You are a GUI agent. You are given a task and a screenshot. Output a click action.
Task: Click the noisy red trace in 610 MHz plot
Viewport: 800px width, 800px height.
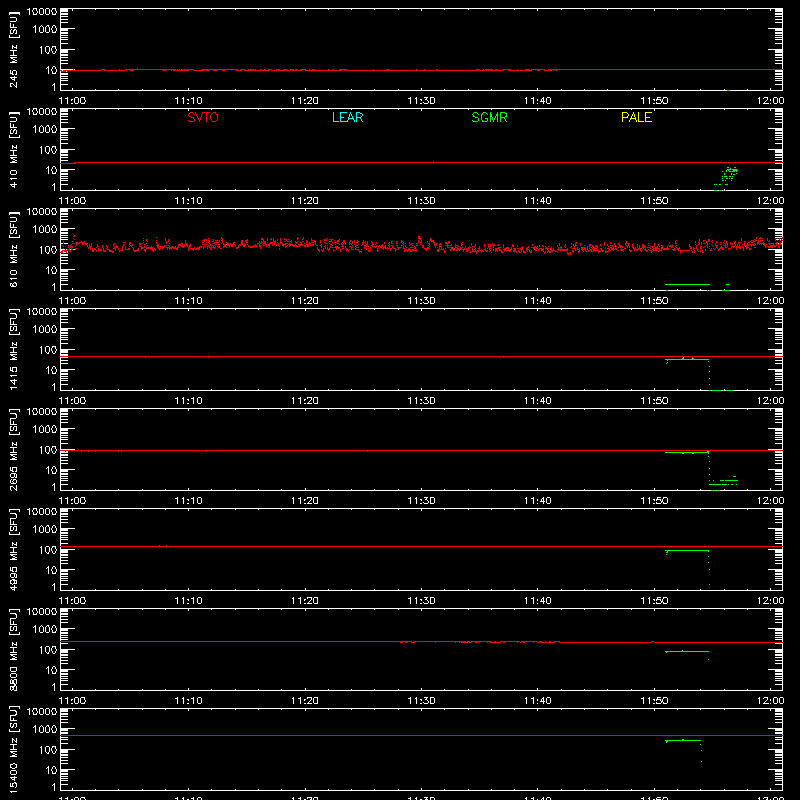[x=423, y=245]
